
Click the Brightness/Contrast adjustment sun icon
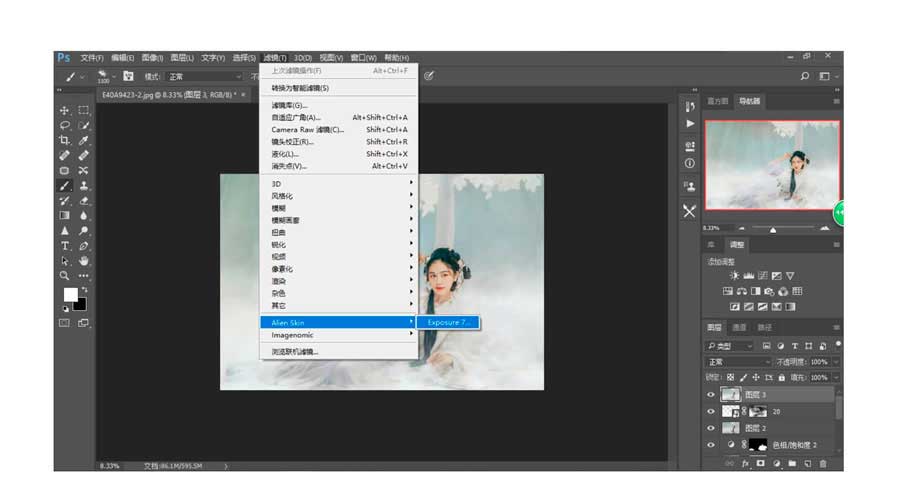pyautogui.click(x=734, y=275)
